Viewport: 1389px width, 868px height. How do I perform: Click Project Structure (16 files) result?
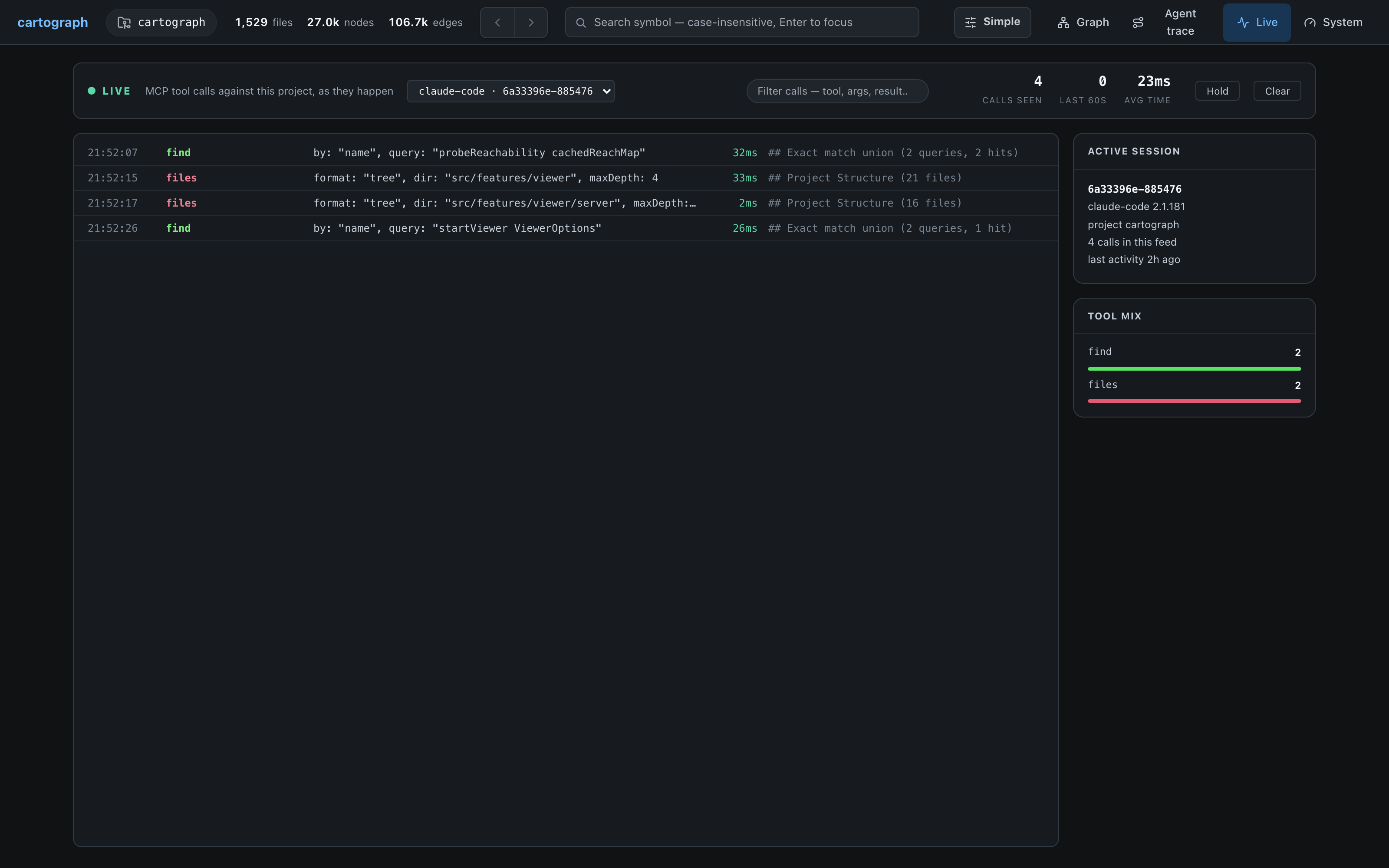[x=865, y=203]
